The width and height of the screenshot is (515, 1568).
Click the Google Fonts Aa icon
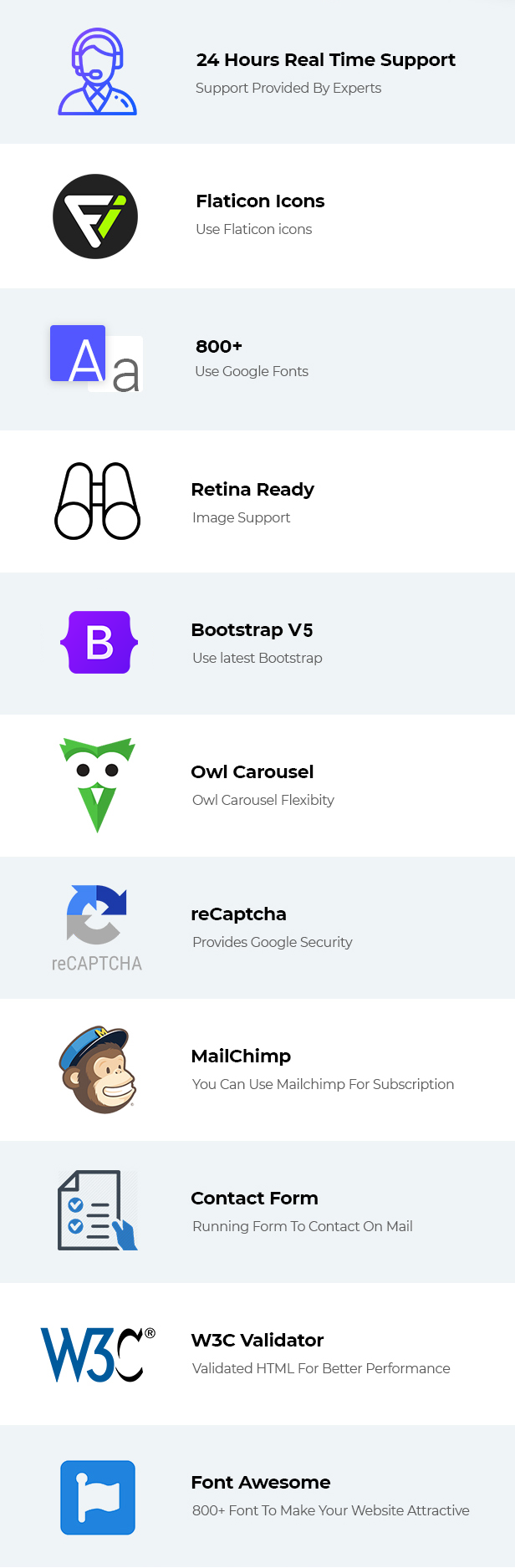coord(97,359)
